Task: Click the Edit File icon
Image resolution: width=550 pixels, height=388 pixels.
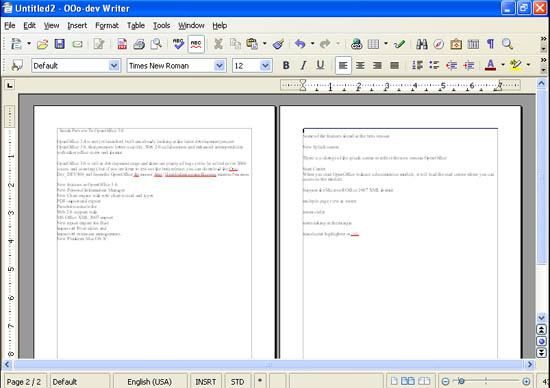Action: click(99, 44)
